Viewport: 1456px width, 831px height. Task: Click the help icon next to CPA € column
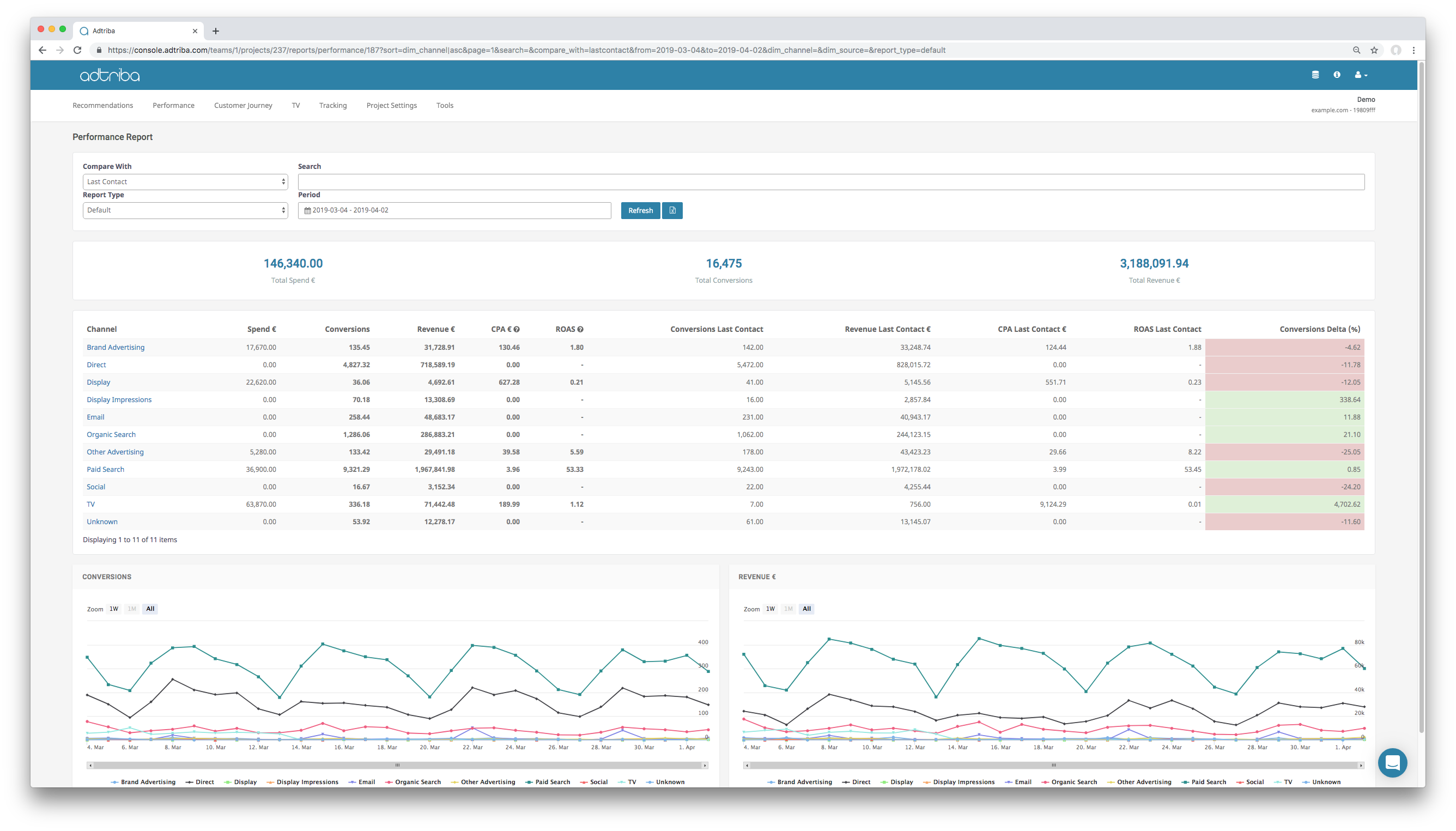(x=517, y=329)
